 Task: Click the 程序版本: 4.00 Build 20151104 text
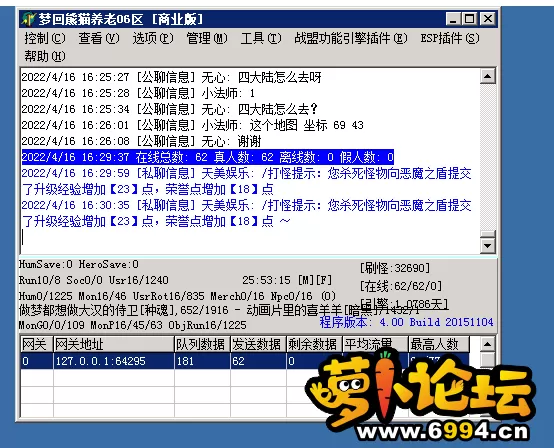pos(406,322)
